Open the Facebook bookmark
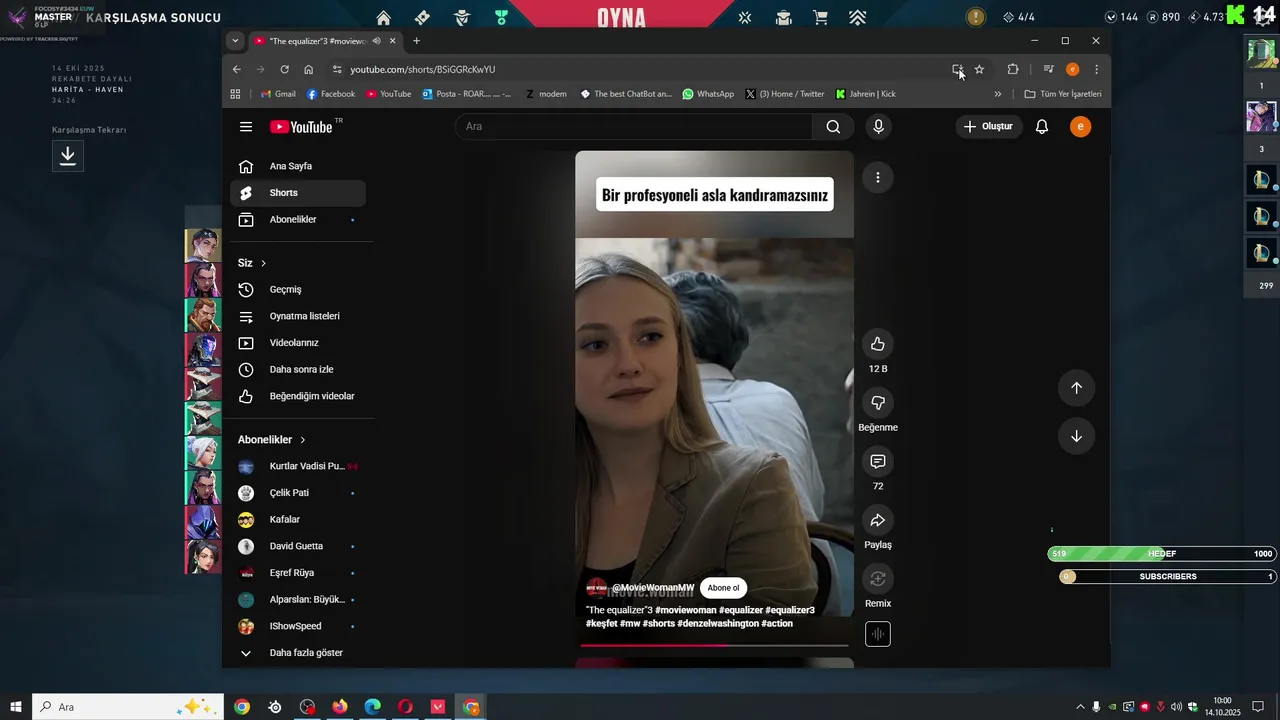This screenshot has height=720, width=1280. 331,94
